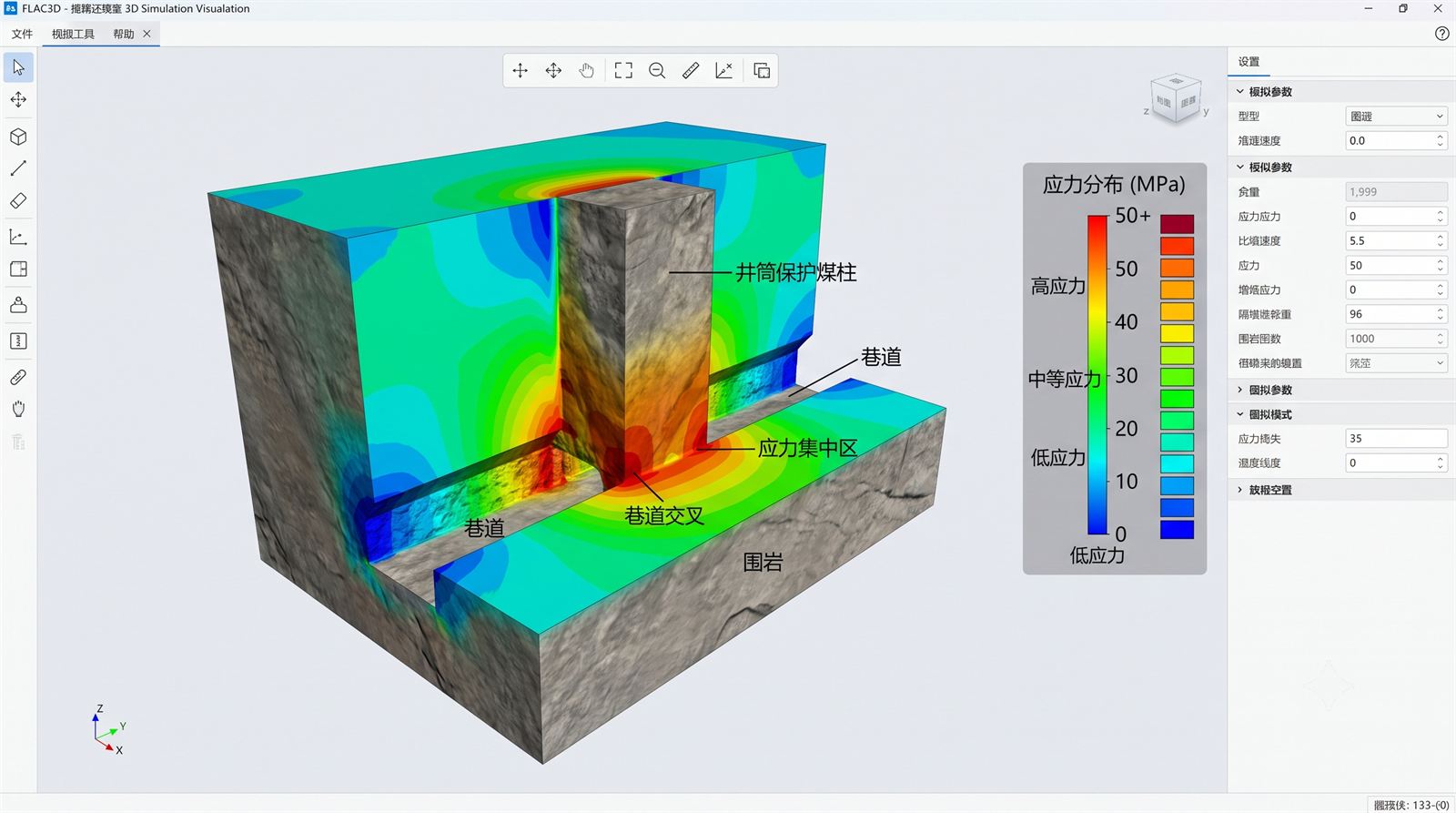Select the four-way pan arrows in viewport toolbar
This screenshot has height=813, width=1456.
tap(553, 71)
